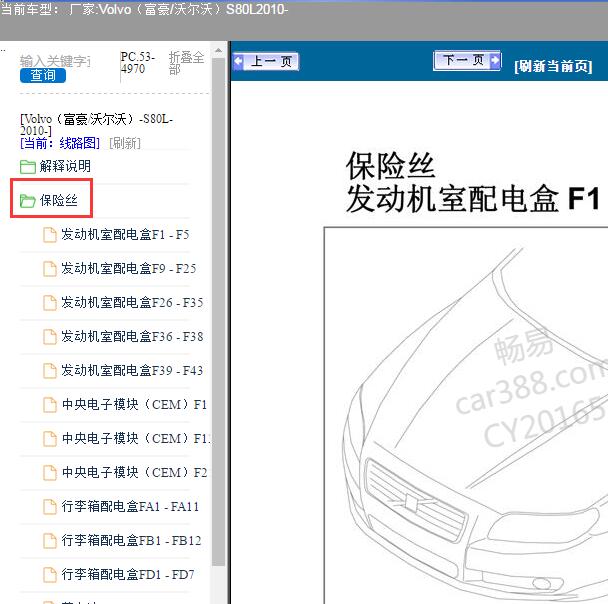Click the PC.53-4970 label
The height and width of the screenshot is (604, 608).
(x=138, y=62)
